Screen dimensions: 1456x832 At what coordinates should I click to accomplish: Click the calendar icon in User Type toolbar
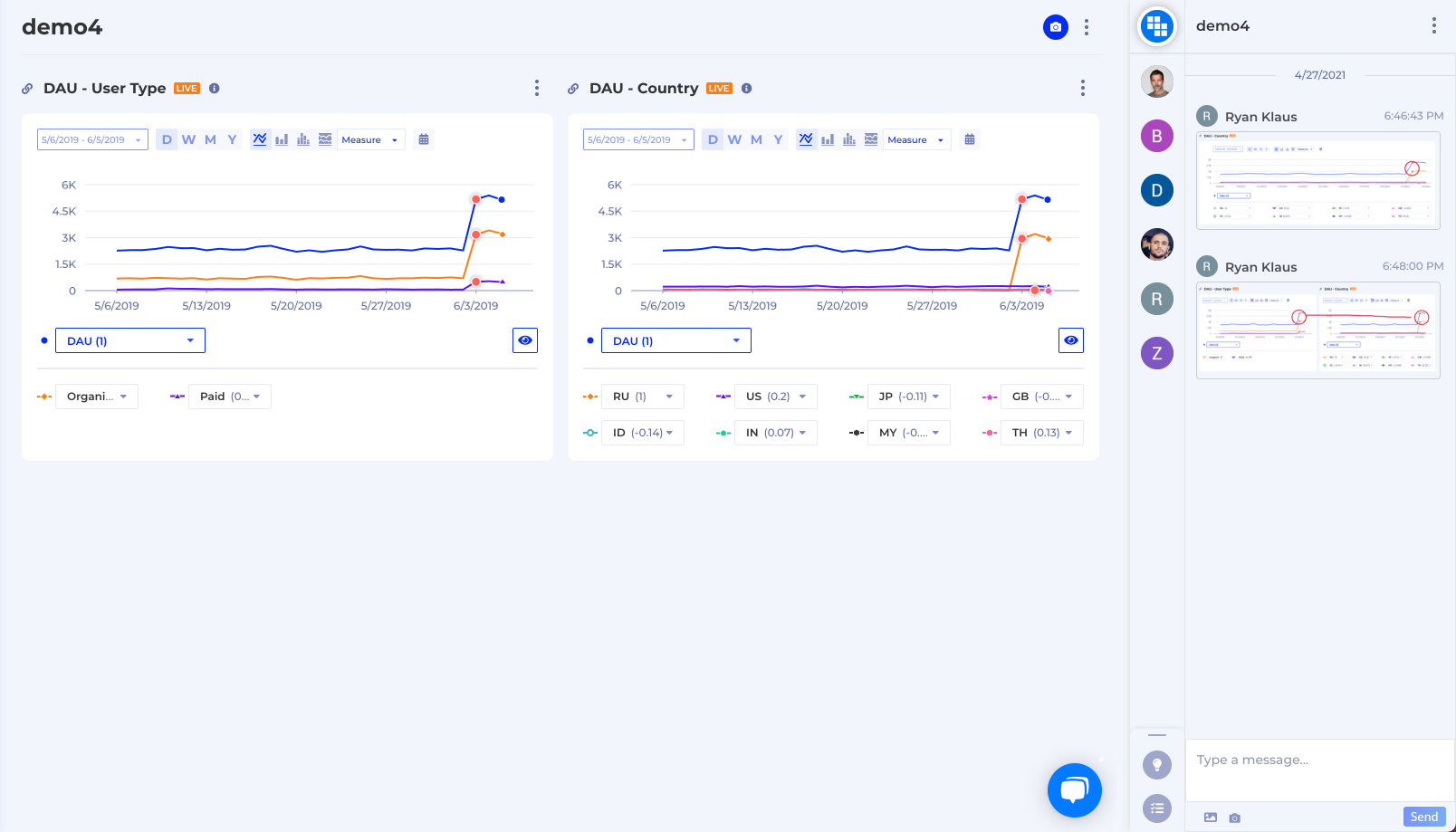click(x=423, y=139)
